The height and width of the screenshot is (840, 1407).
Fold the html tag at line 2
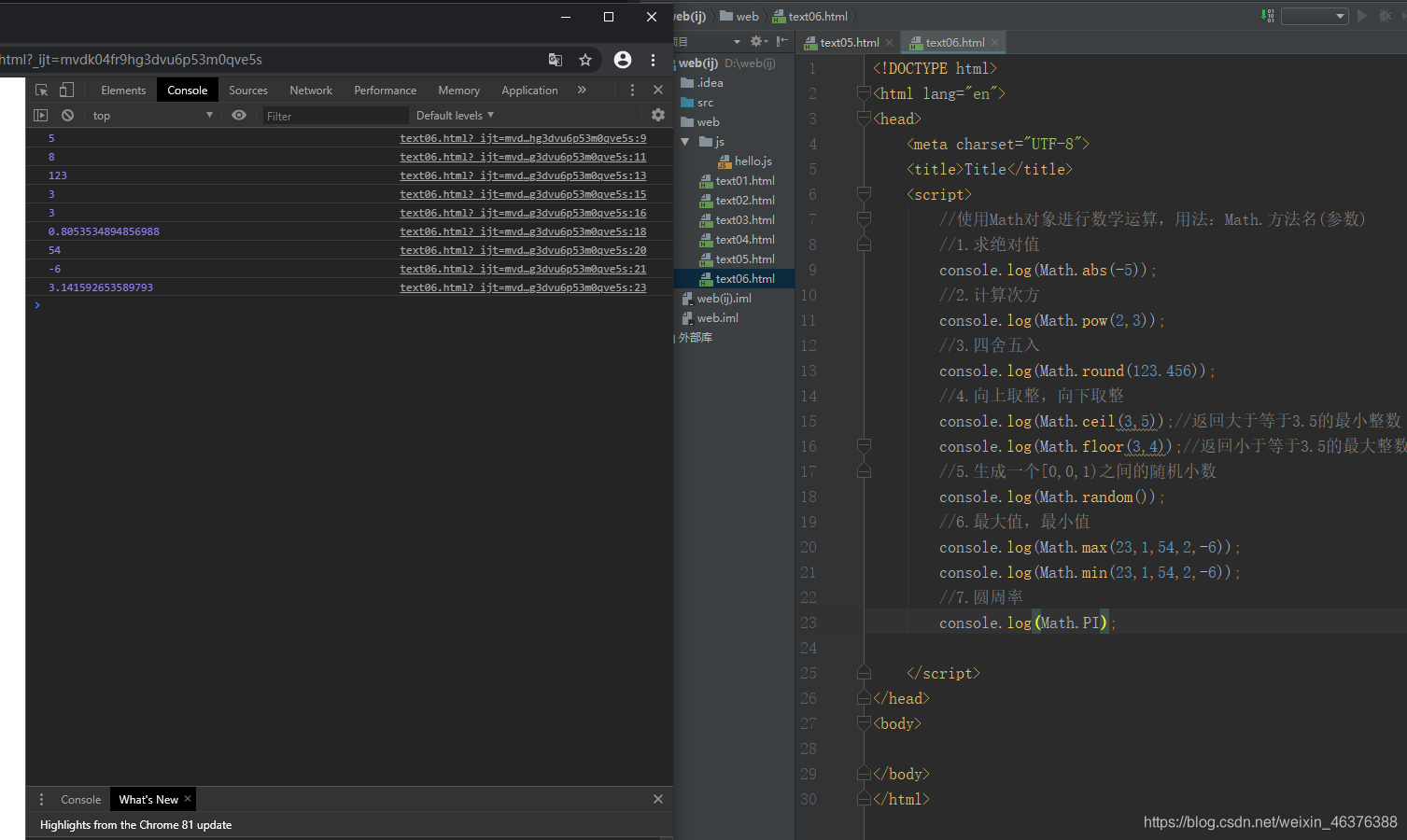tap(864, 93)
